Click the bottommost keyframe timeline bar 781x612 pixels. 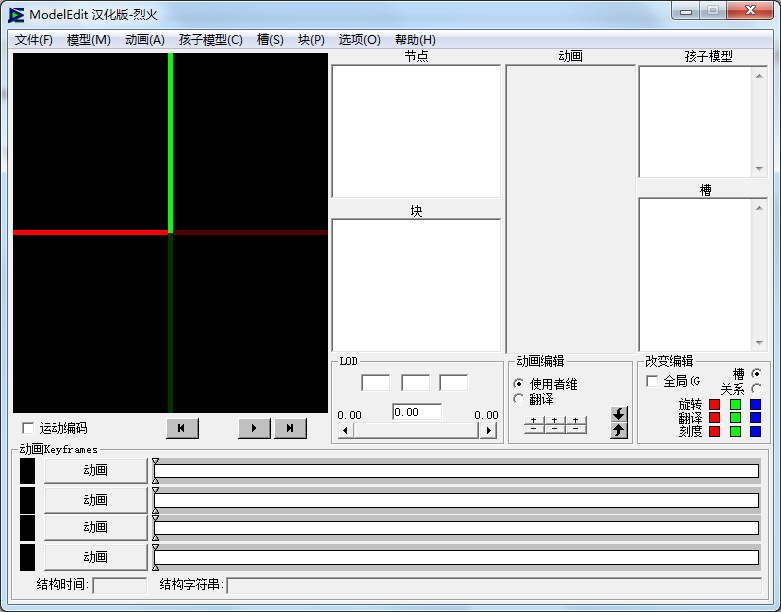457,557
